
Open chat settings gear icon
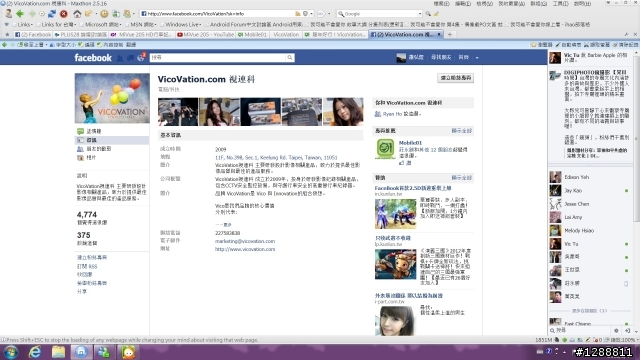click(616, 331)
